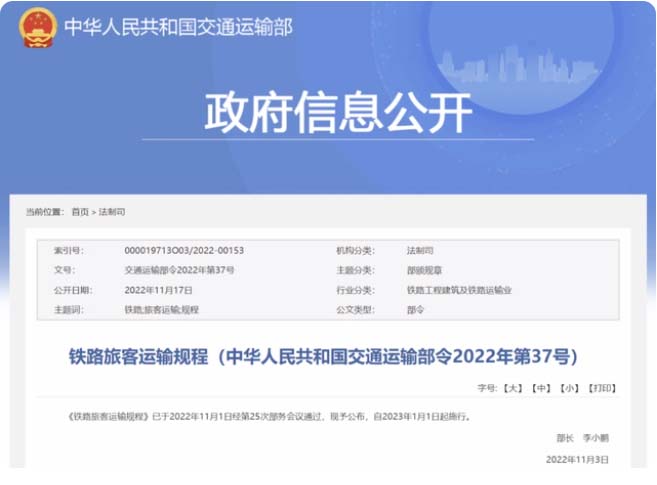657x485 pixels.
Task: Click the 字号 font size label
Action: 487,388
